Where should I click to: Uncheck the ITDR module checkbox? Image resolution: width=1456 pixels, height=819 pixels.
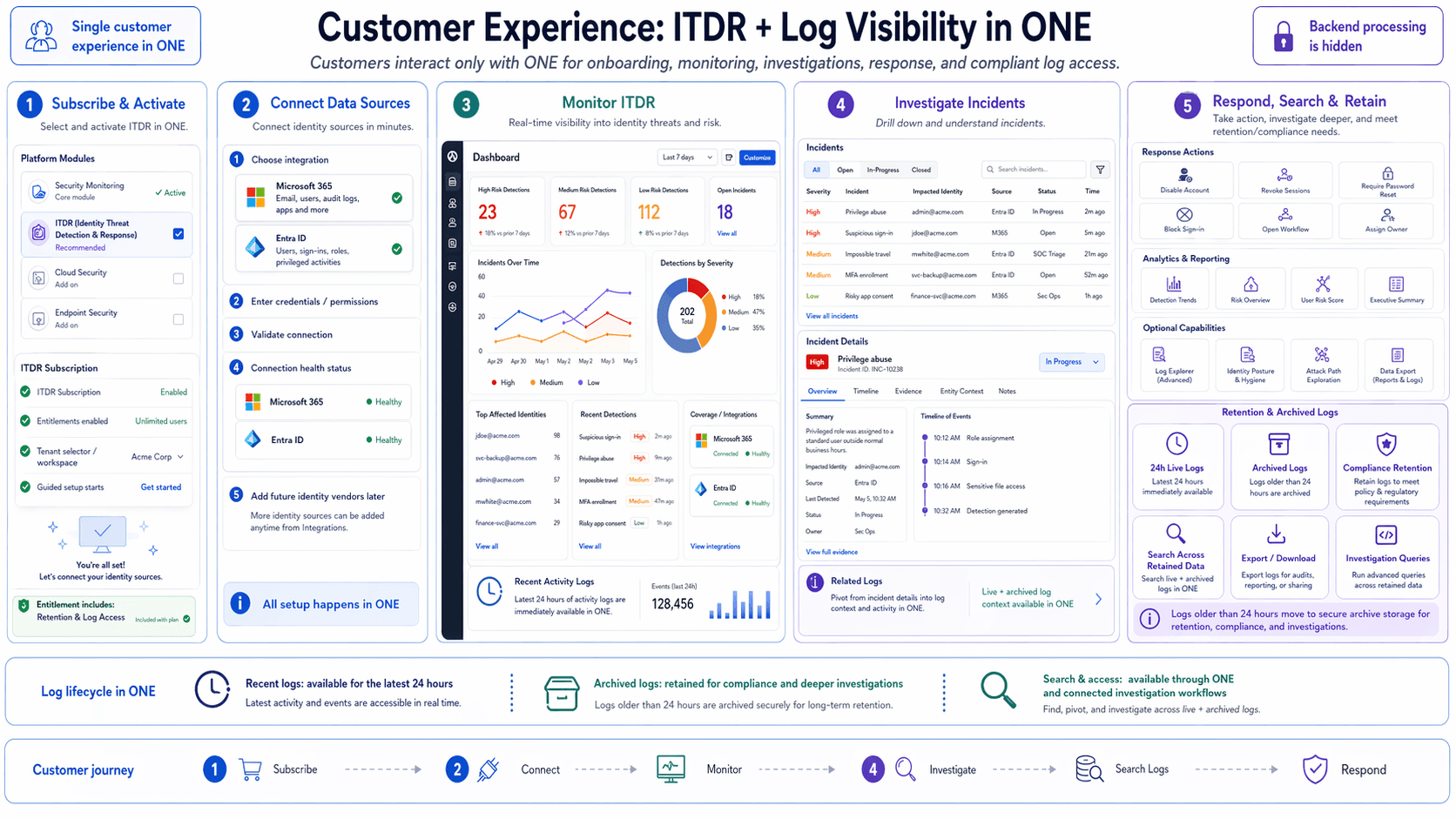[179, 233]
